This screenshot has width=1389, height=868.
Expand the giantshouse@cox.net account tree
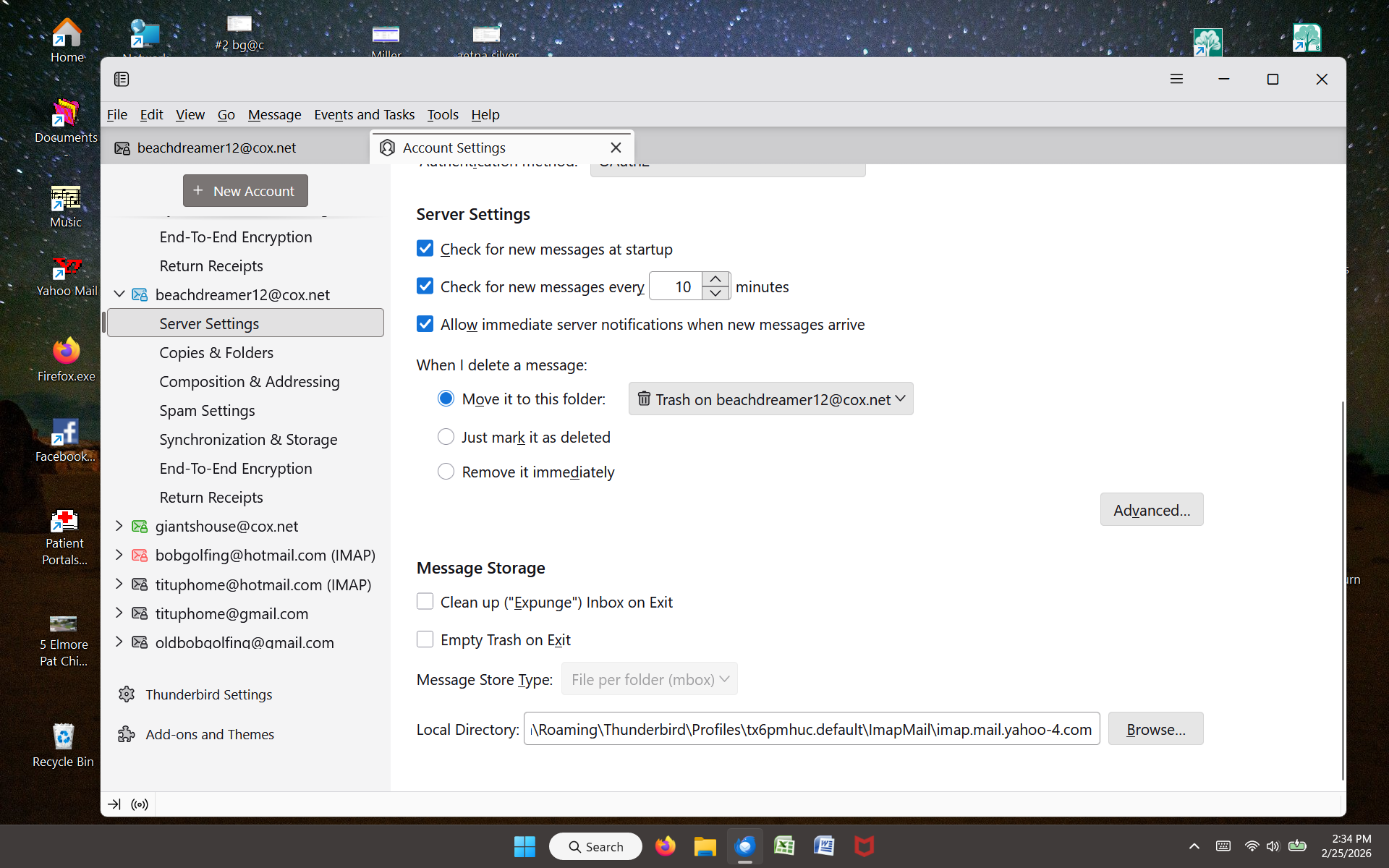point(119,526)
